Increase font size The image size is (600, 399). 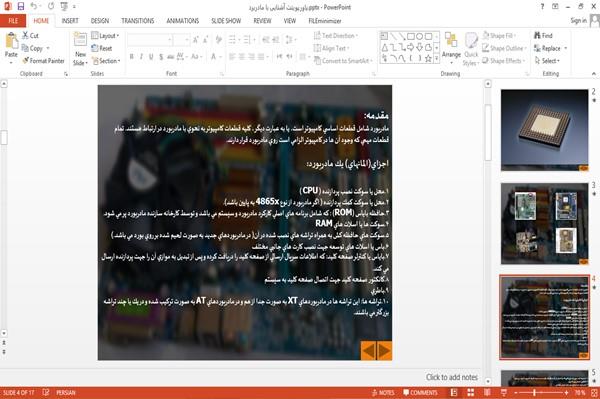(x=196, y=39)
